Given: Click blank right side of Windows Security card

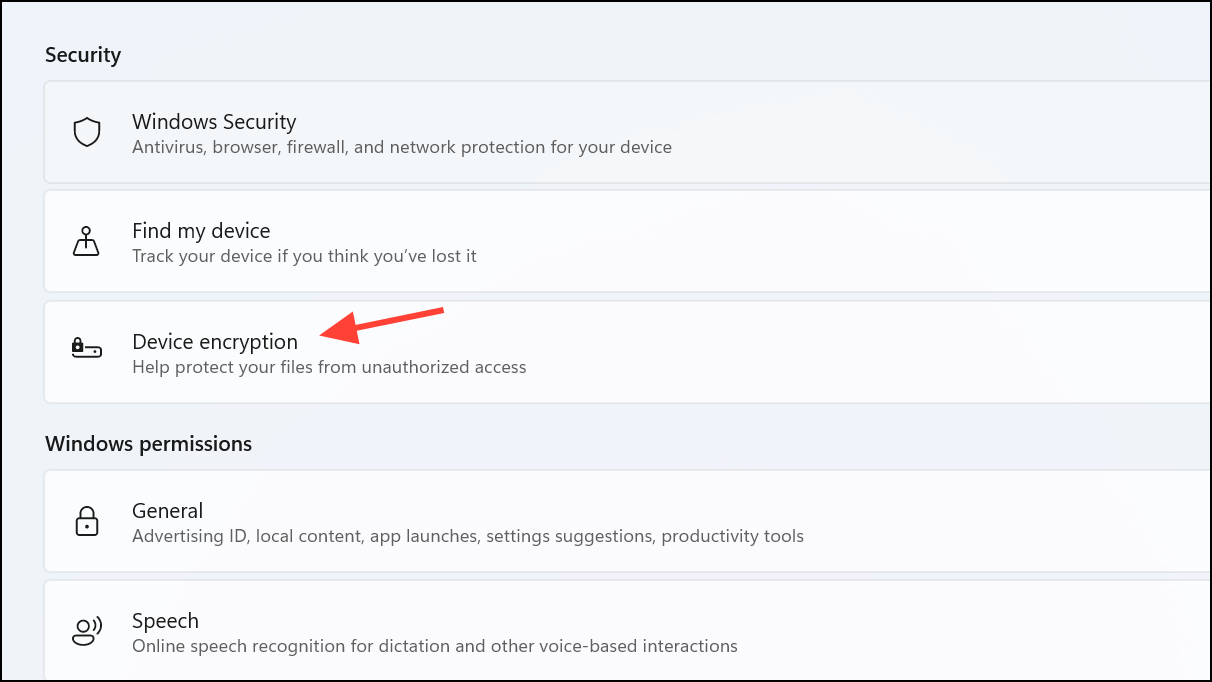Looking at the screenshot, I should 950,133.
